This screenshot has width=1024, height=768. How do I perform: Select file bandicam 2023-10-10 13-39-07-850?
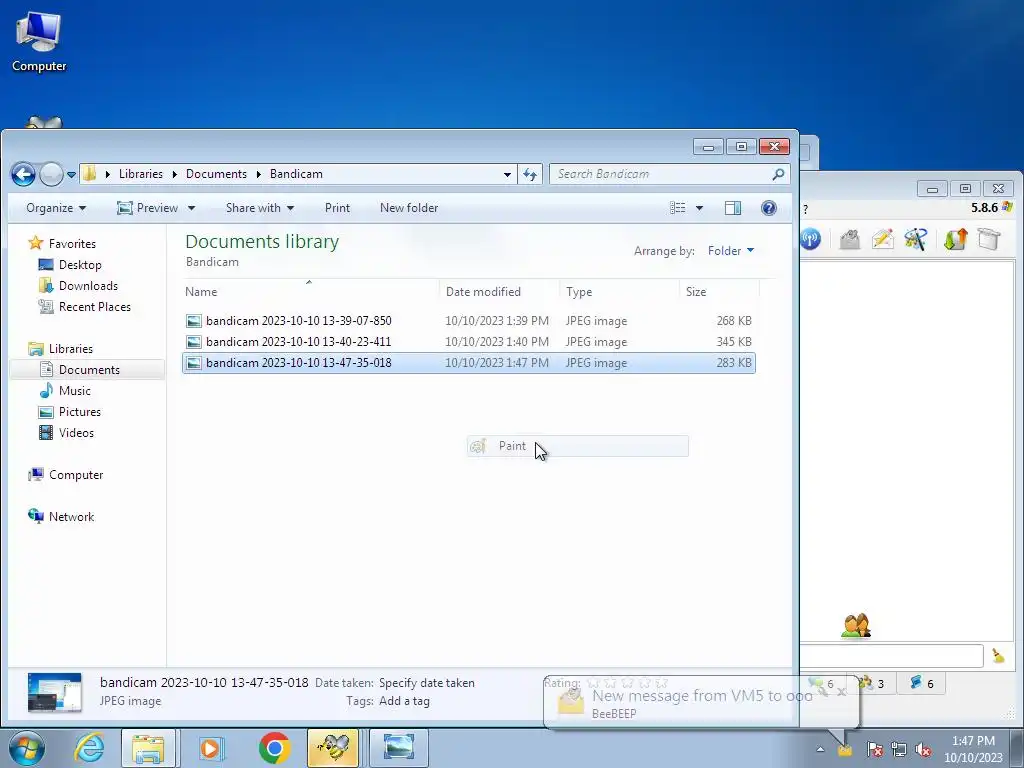coord(469,321)
